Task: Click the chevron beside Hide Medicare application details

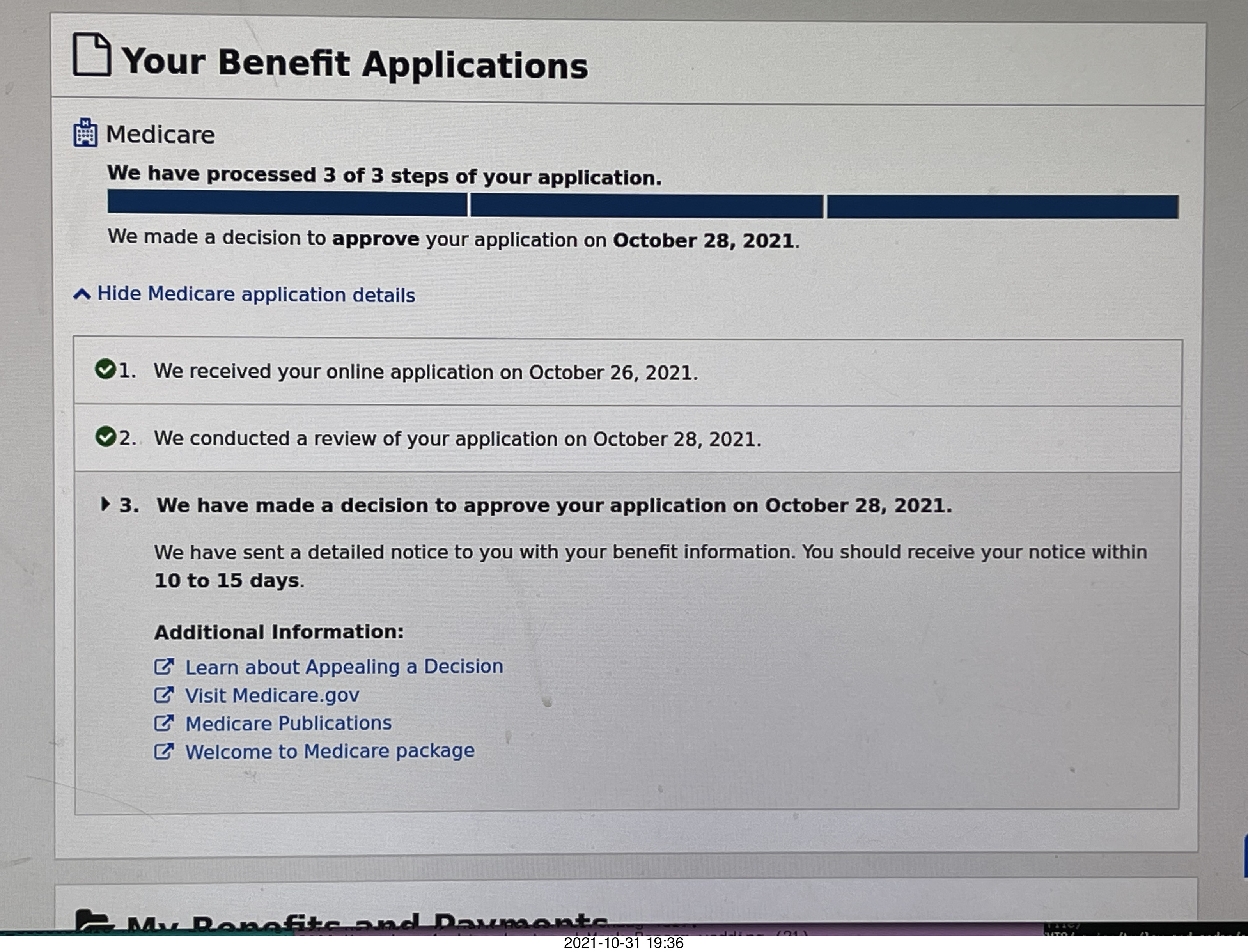Action: coord(82,294)
